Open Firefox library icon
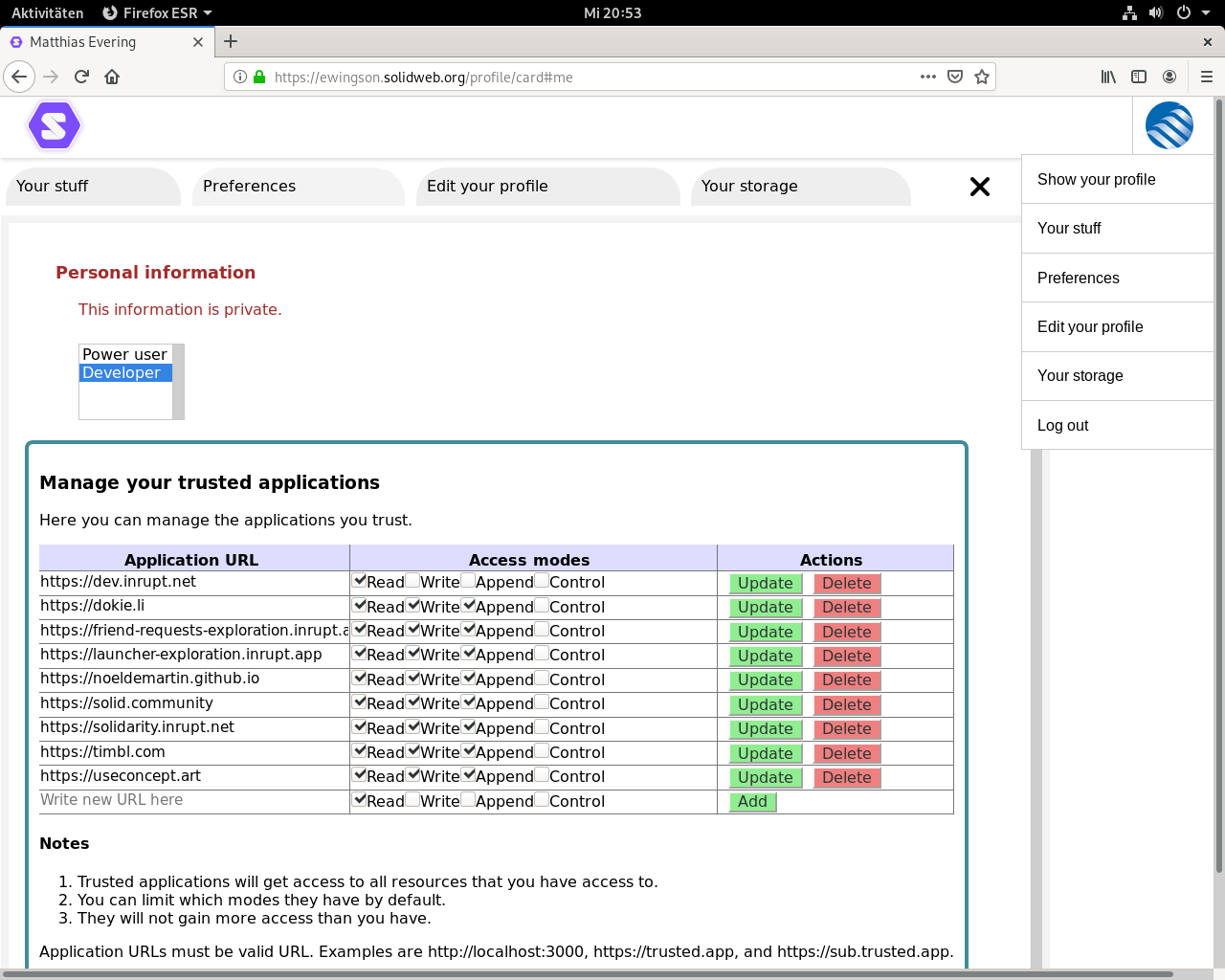The height and width of the screenshot is (980, 1225). pos(1108,77)
